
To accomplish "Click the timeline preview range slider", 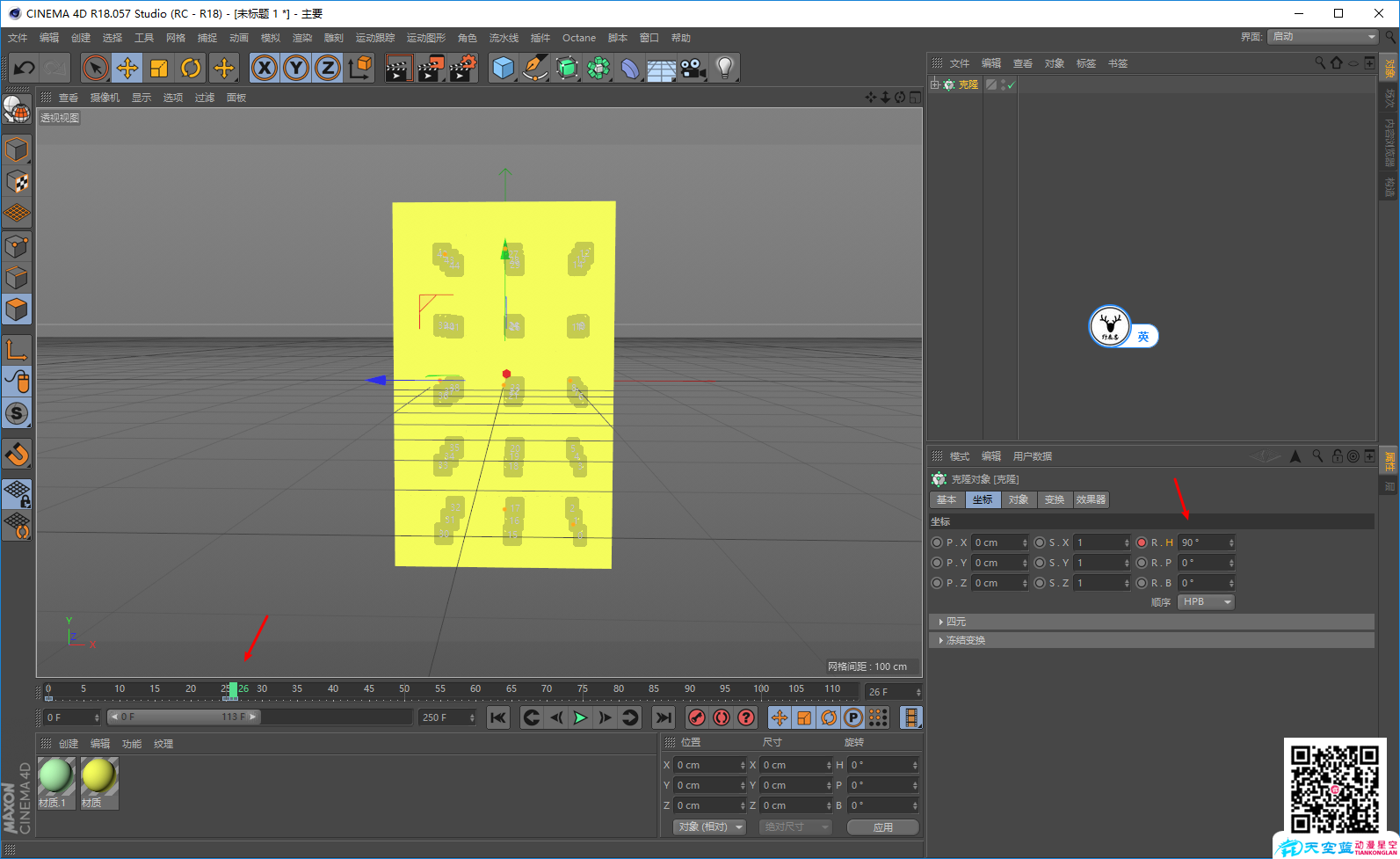I will tap(184, 717).
